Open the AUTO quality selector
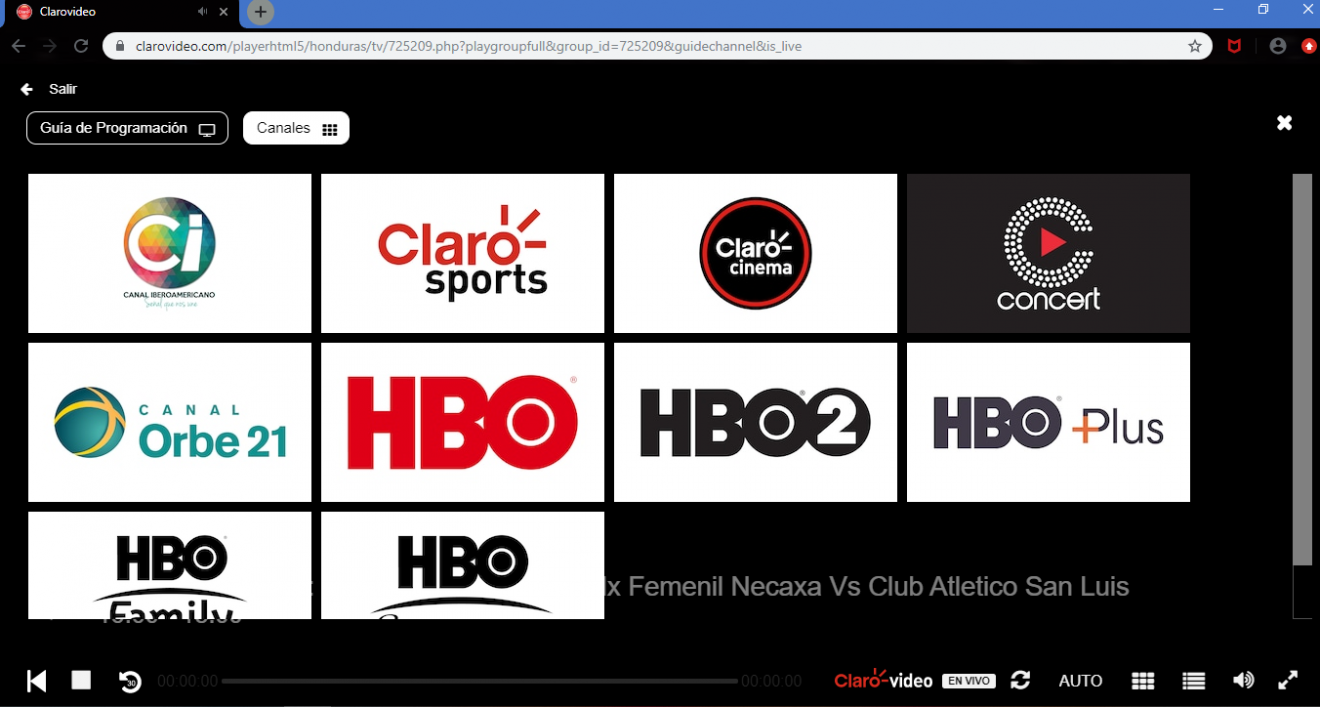This screenshot has width=1320, height=707. (x=1080, y=681)
